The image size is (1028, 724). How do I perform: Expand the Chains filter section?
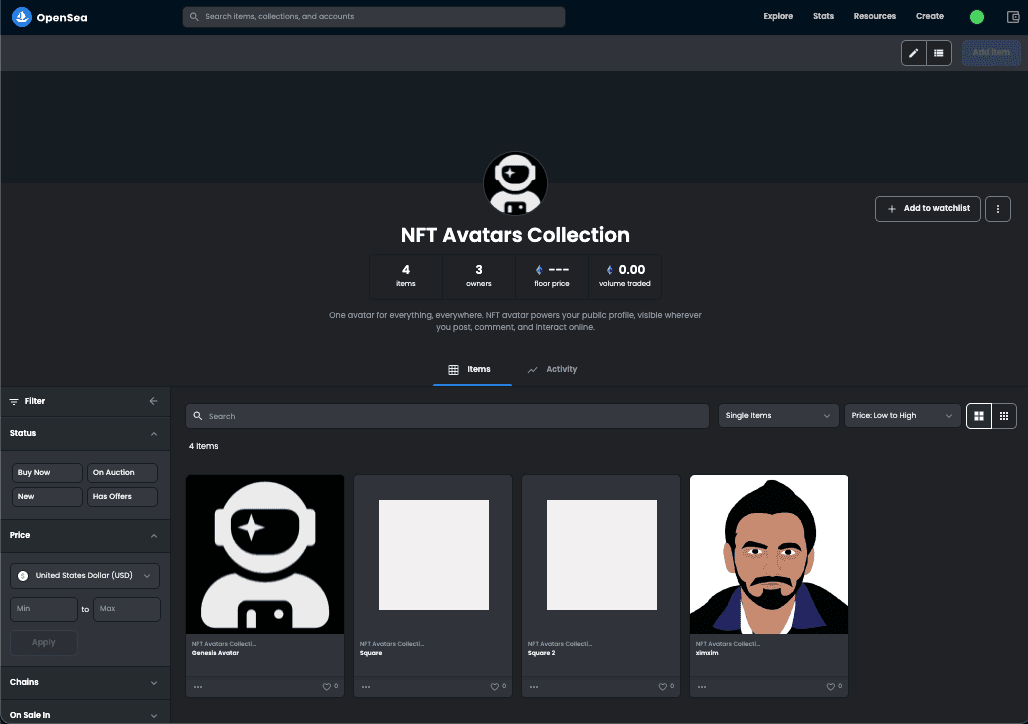[85, 681]
